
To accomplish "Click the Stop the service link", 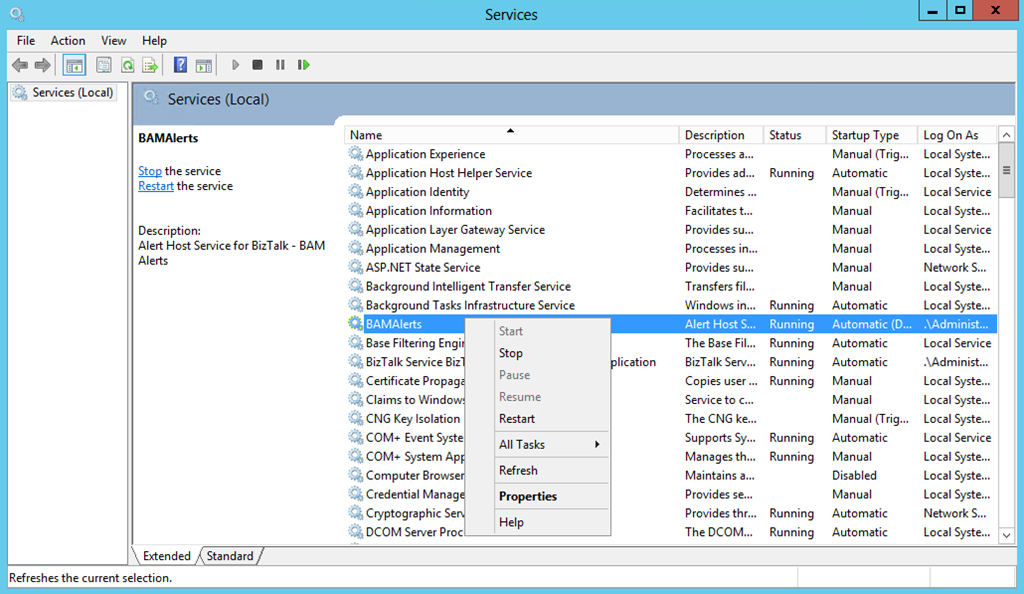I will 150,171.
